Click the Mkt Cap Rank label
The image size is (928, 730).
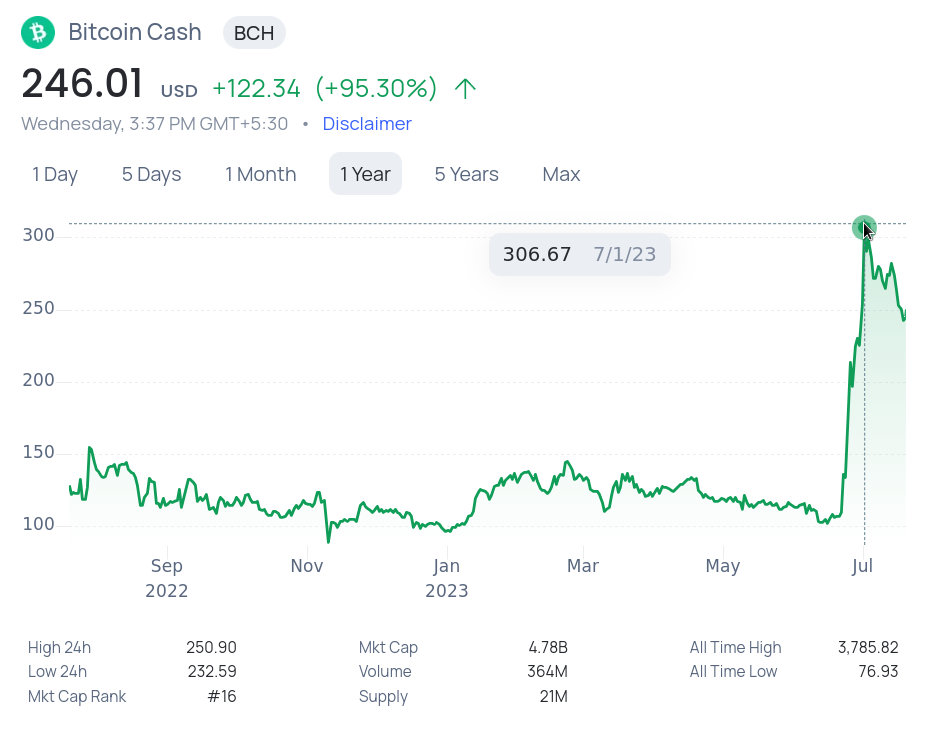[x=77, y=696]
